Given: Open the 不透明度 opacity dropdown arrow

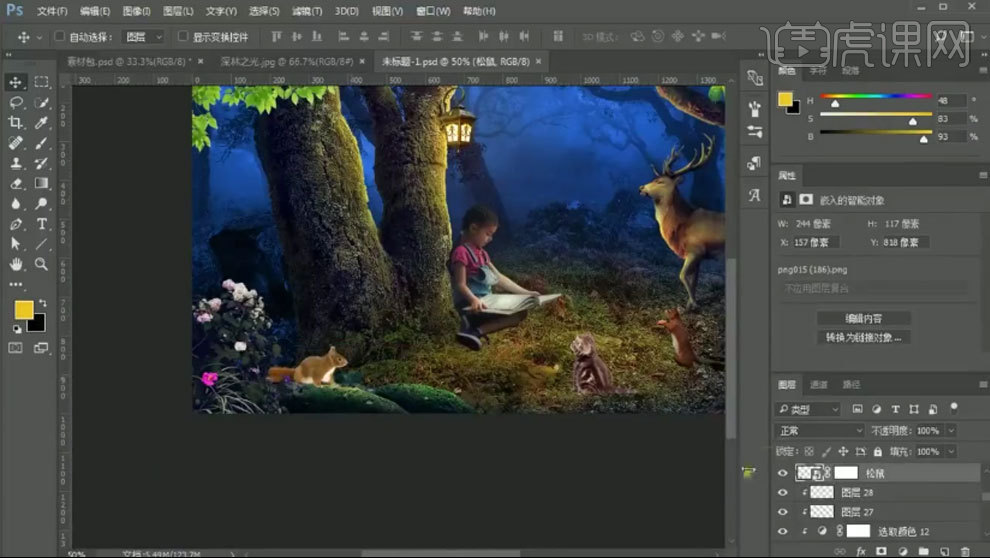Looking at the screenshot, I should (x=951, y=430).
